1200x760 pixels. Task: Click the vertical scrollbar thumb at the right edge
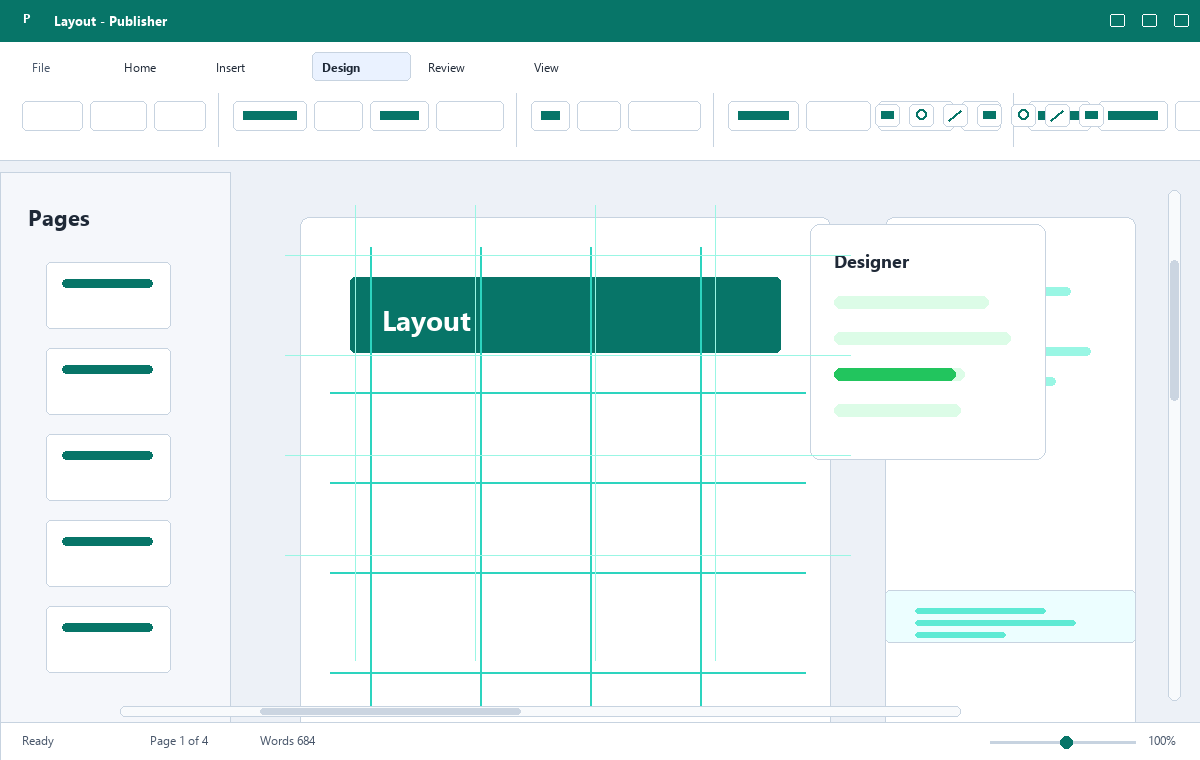pos(1174,330)
